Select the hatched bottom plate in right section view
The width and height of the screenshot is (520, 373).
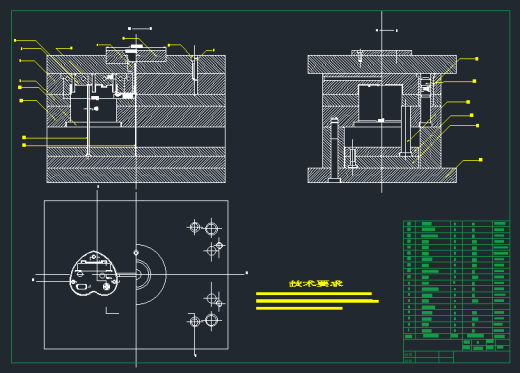pos(382,175)
